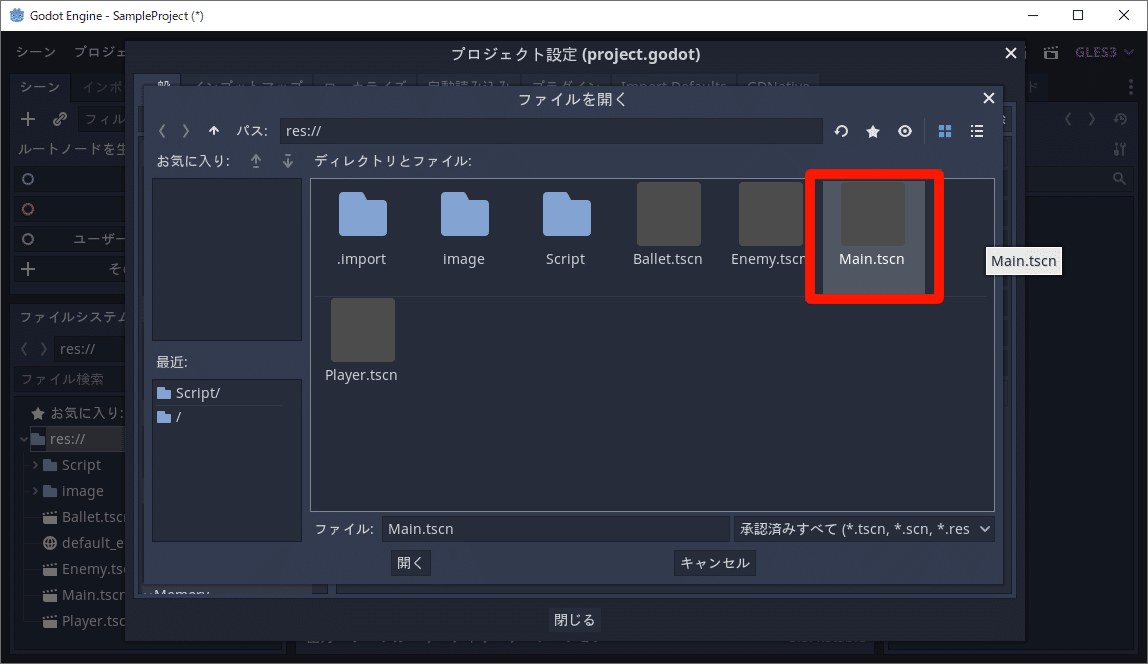The image size is (1148, 664).
Task: Switch to the シーン dock tab
Action: [x=40, y=87]
